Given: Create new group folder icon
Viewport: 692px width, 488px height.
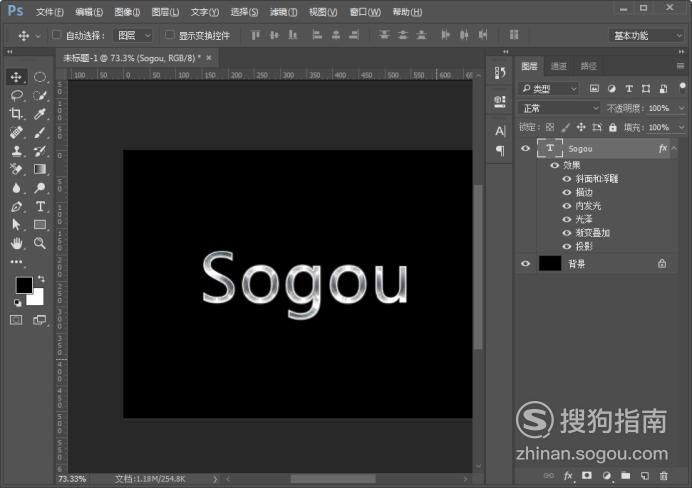Looking at the screenshot, I should tap(625, 476).
